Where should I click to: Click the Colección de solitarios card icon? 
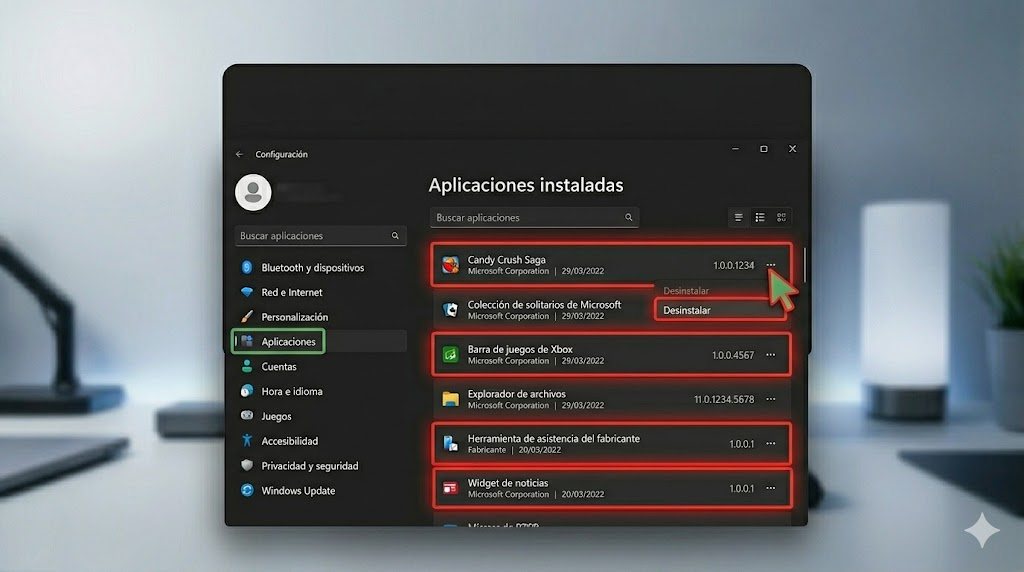[x=451, y=310]
